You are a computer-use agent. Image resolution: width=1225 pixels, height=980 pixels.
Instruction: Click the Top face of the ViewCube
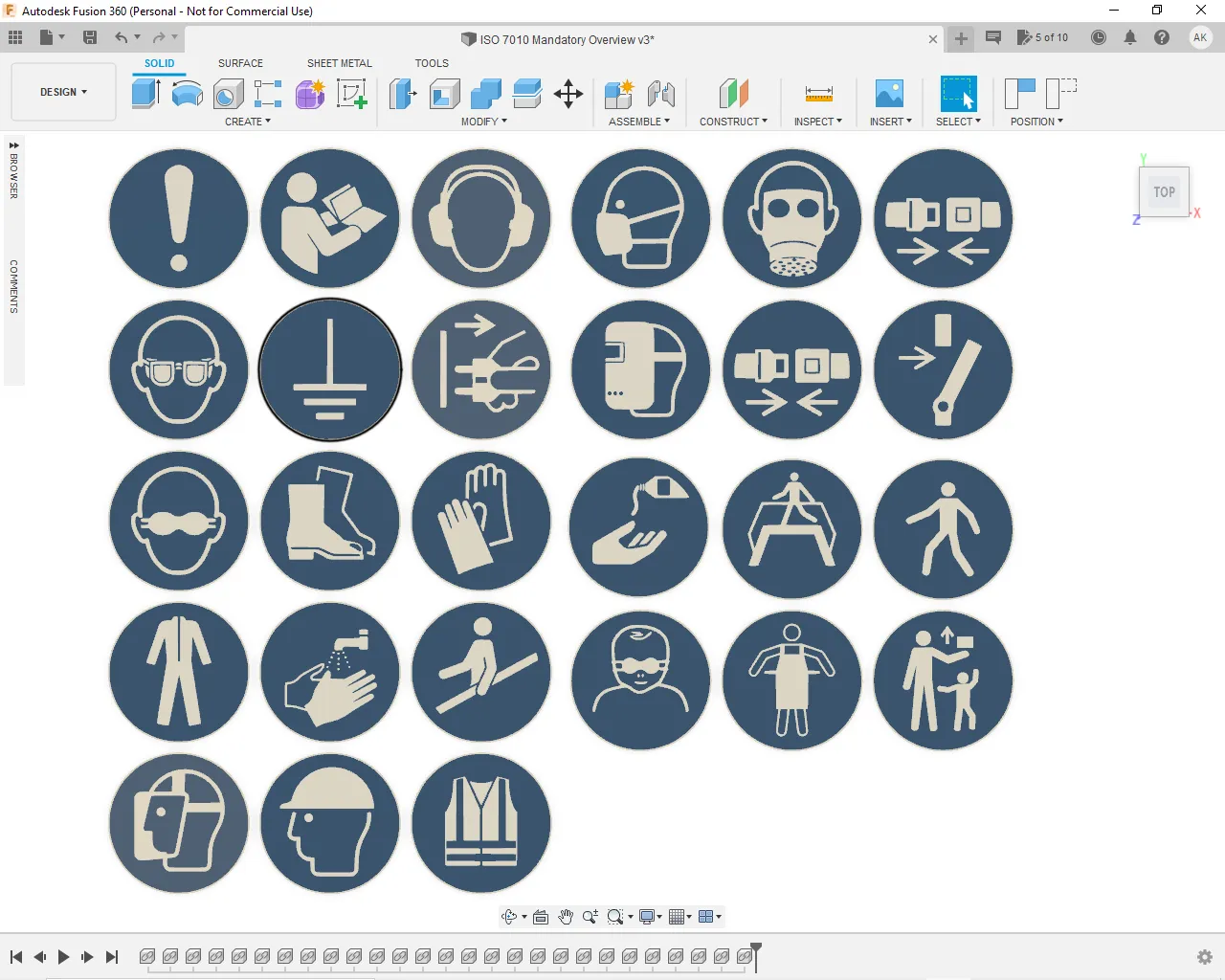tap(1164, 191)
